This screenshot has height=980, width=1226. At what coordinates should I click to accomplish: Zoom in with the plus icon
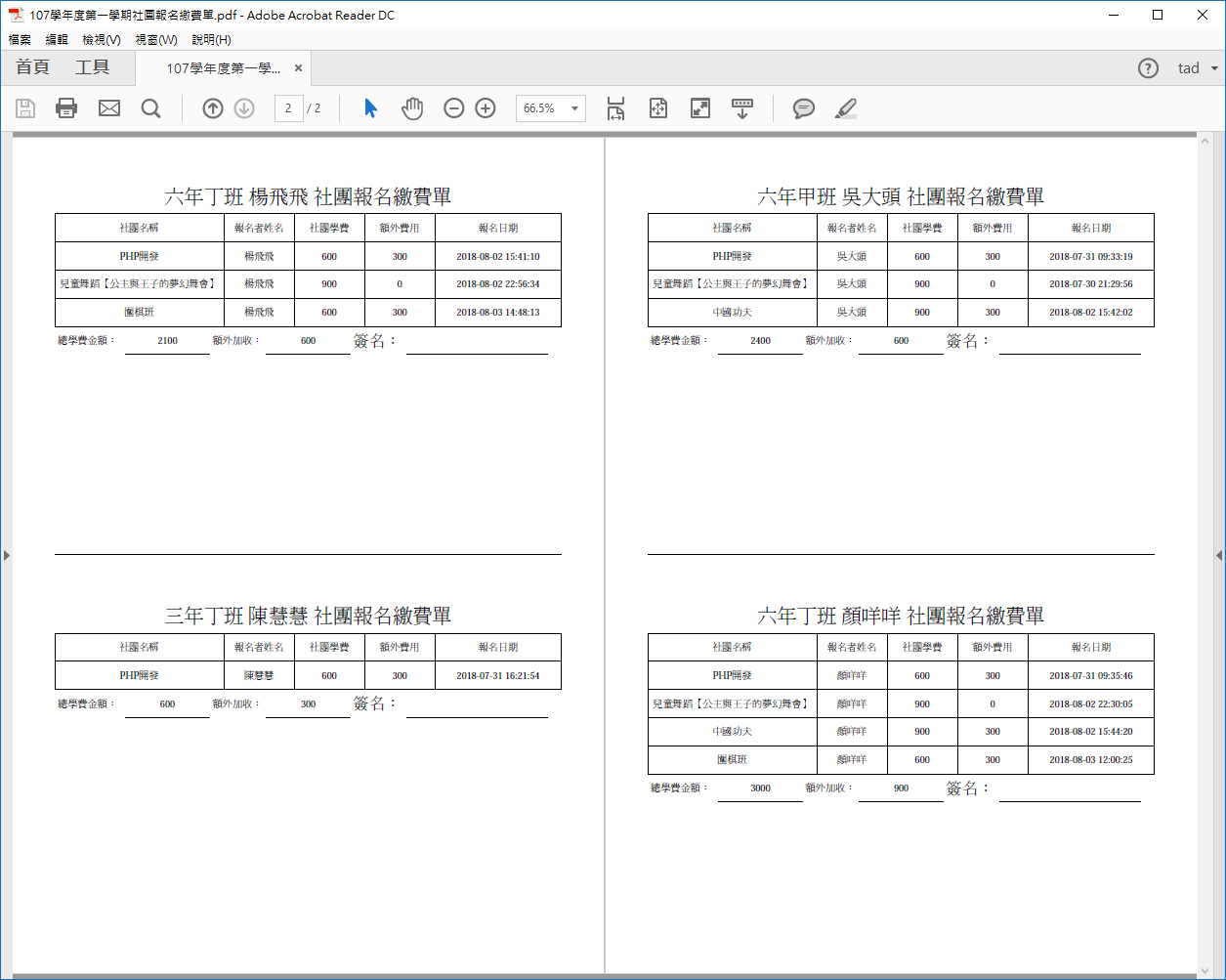click(x=486, y=108)
